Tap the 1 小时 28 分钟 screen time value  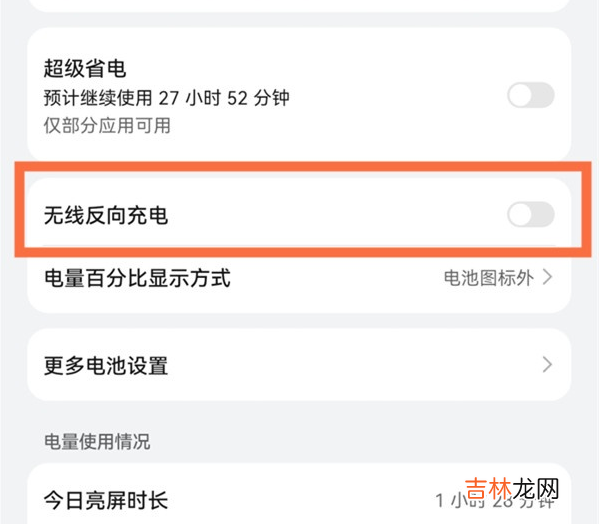pyautogui.click(x=495, y=498)
